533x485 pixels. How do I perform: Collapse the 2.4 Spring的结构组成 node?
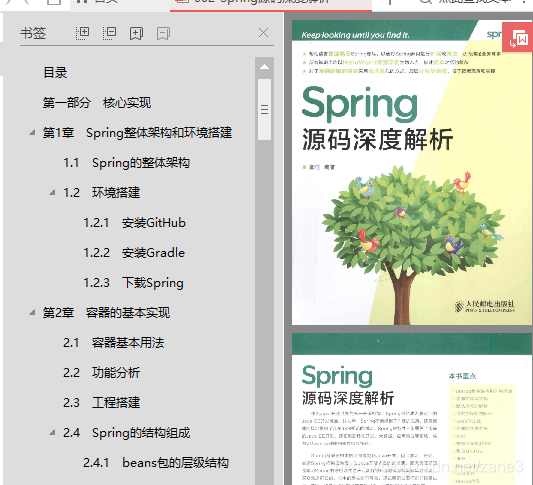pos(52,433)
